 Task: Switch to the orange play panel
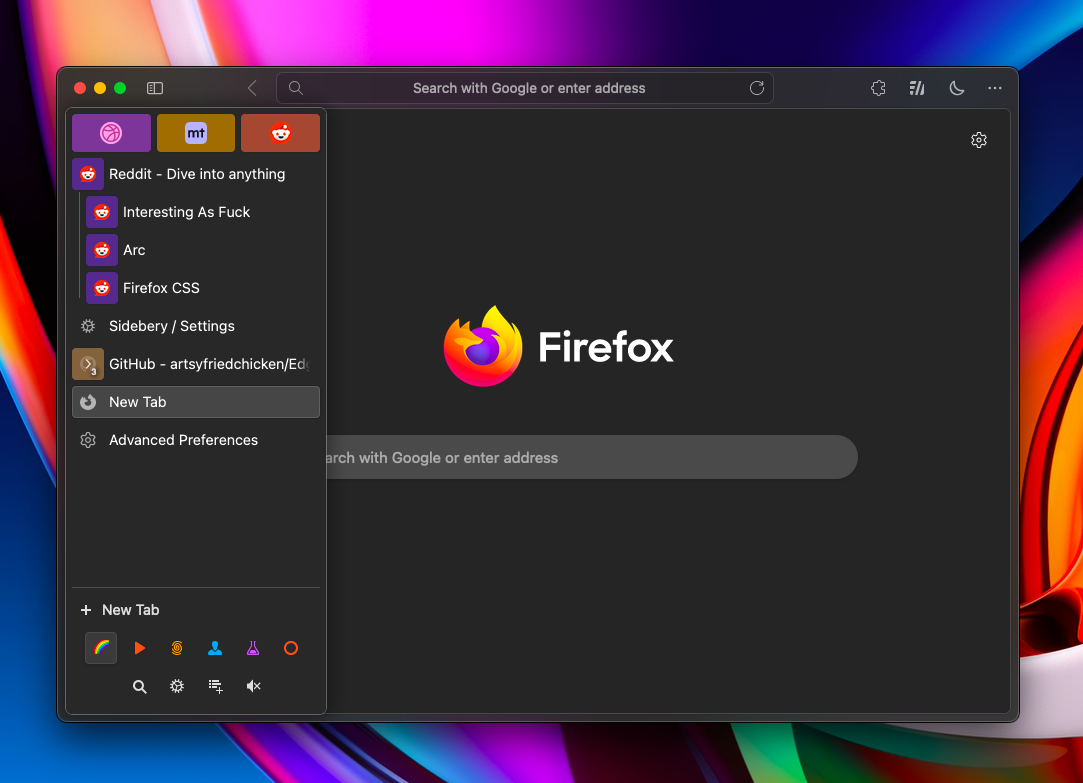click(140, 648)
